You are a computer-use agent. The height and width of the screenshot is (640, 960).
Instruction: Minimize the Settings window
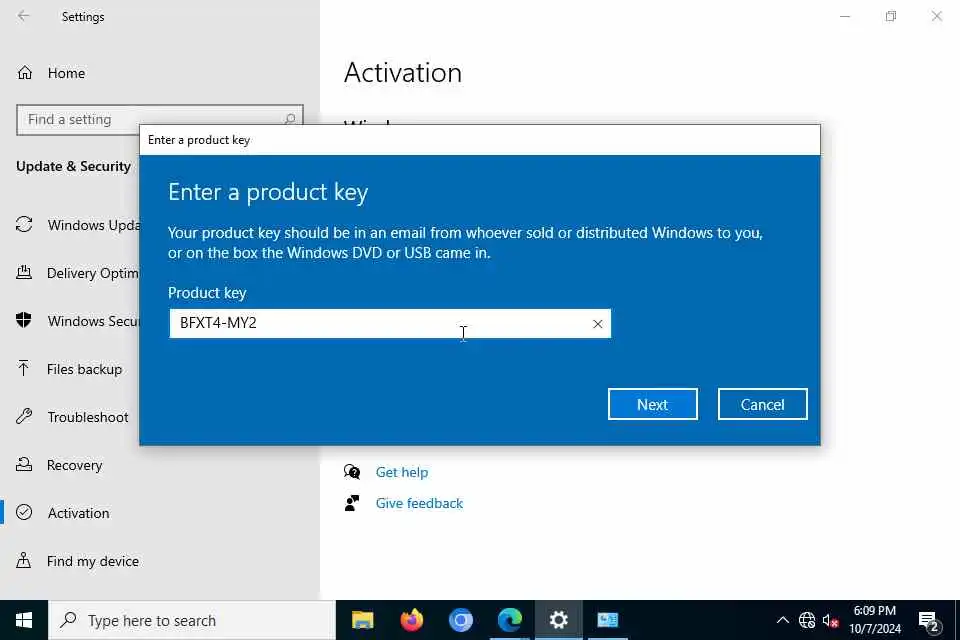tap(845, 17)
